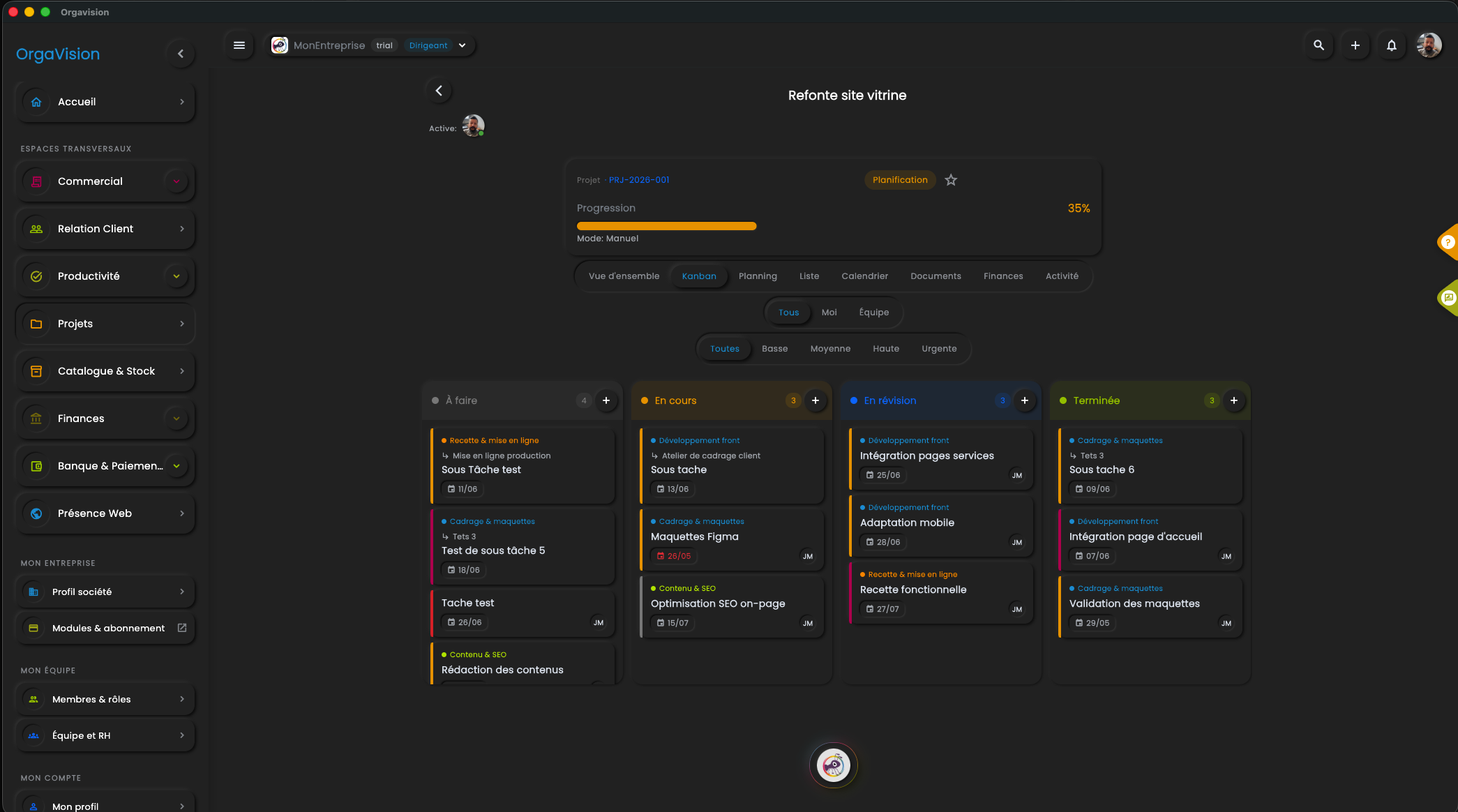Screen dimensions: 1458x812
Task: Open Recette fonctionnelle task card
Action: coord(941,592)
